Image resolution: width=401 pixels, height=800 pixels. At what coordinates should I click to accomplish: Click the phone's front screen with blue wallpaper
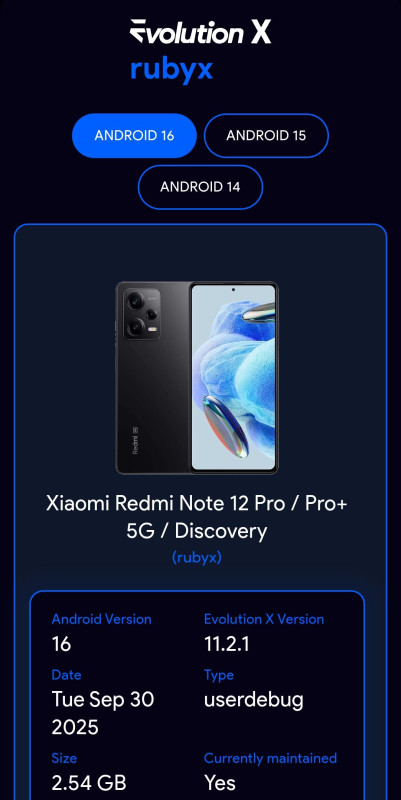tap(234, 378)
